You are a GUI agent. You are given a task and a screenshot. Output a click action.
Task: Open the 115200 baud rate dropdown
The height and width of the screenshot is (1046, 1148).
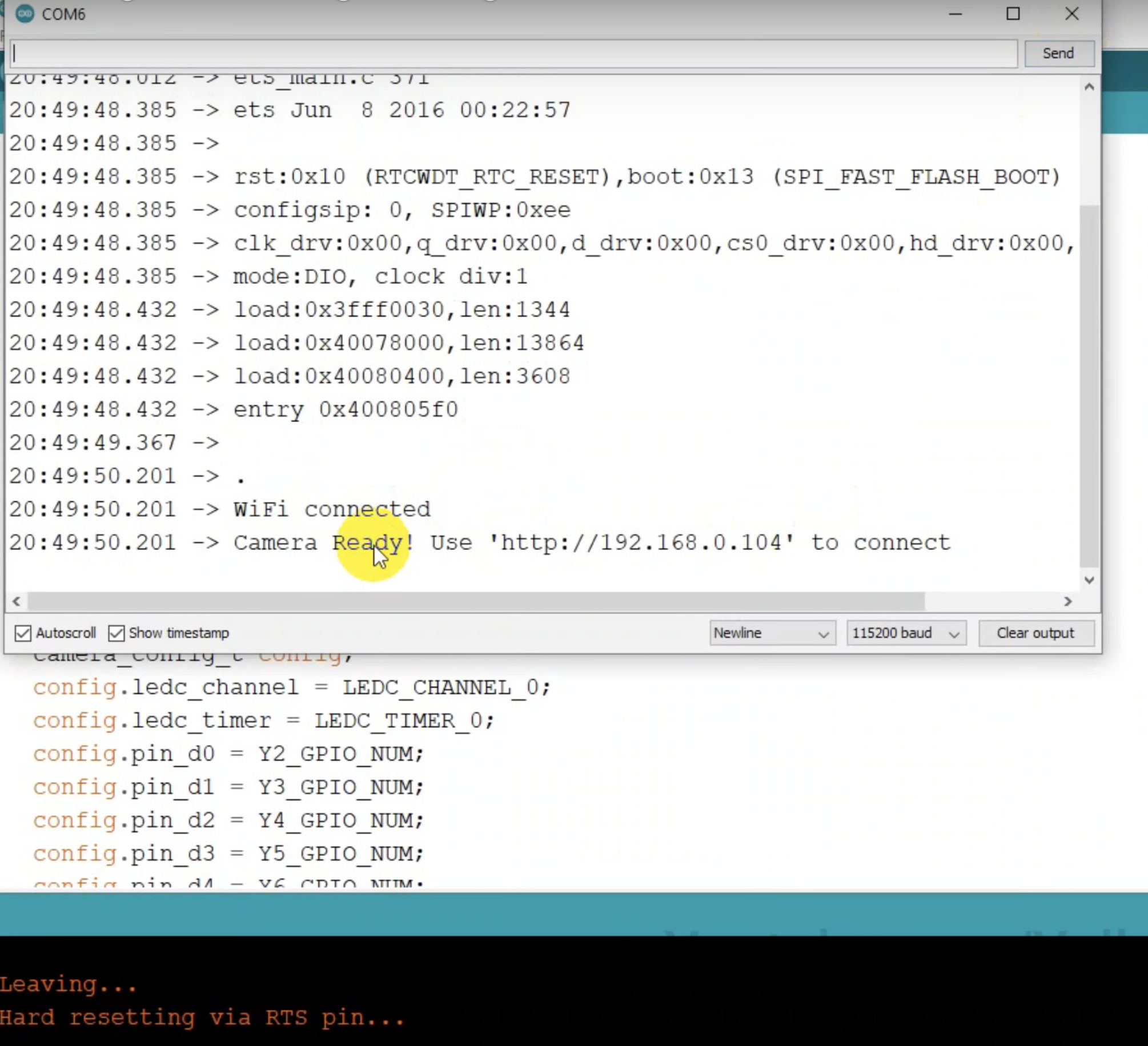[905, 633]
